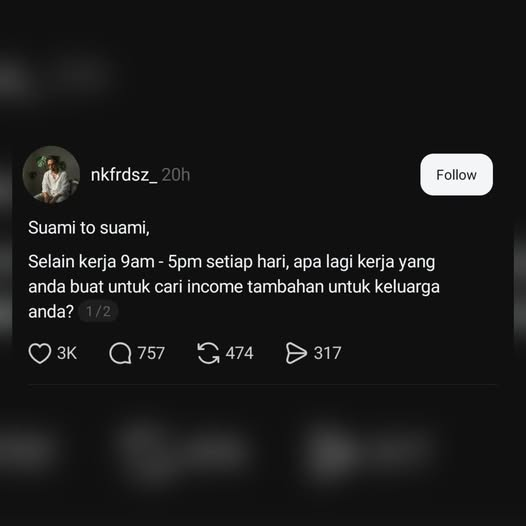Image resolution: width=526 pixels, height=526 pixels.
Task: Select the text "setiap hari" in the post
Action: coord(248,262)
